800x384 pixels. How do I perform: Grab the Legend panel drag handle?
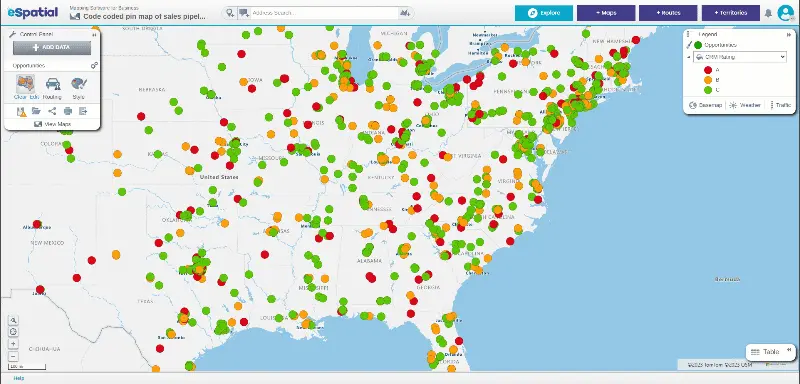coord(688,35)
